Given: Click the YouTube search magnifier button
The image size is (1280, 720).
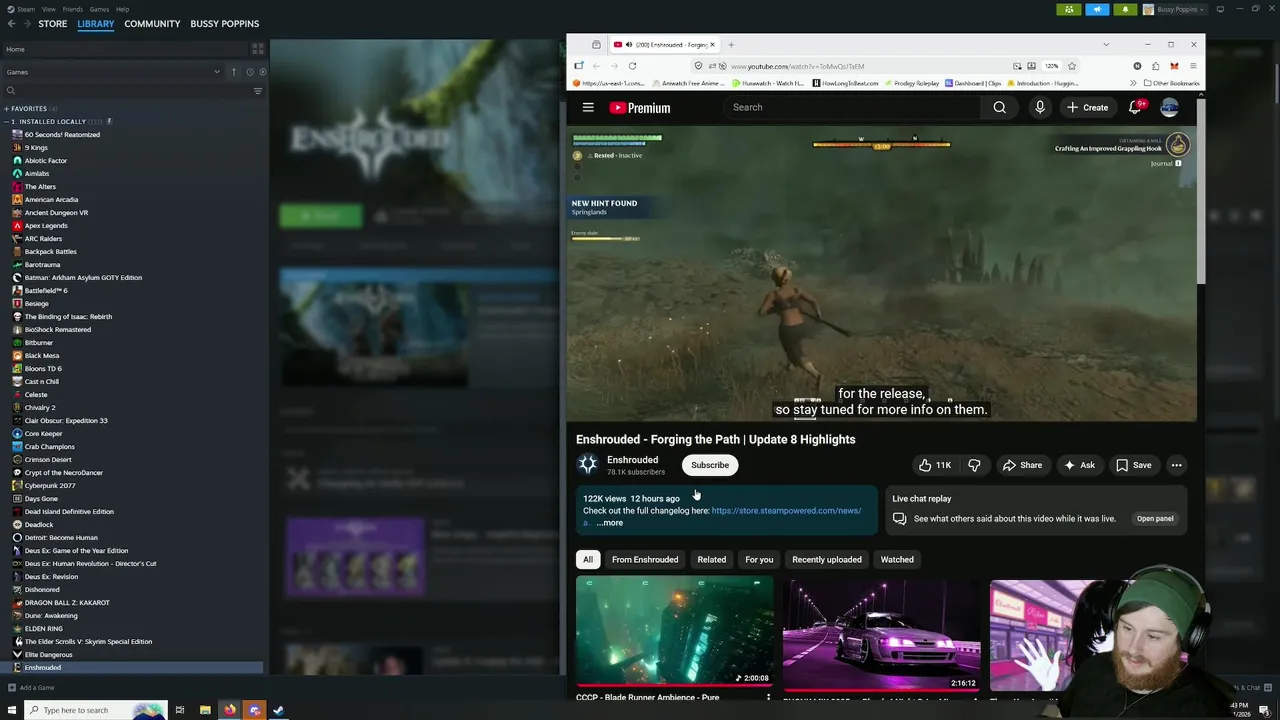Looking at the screenshot, I should pyautogui.click(x=999, y=107).
